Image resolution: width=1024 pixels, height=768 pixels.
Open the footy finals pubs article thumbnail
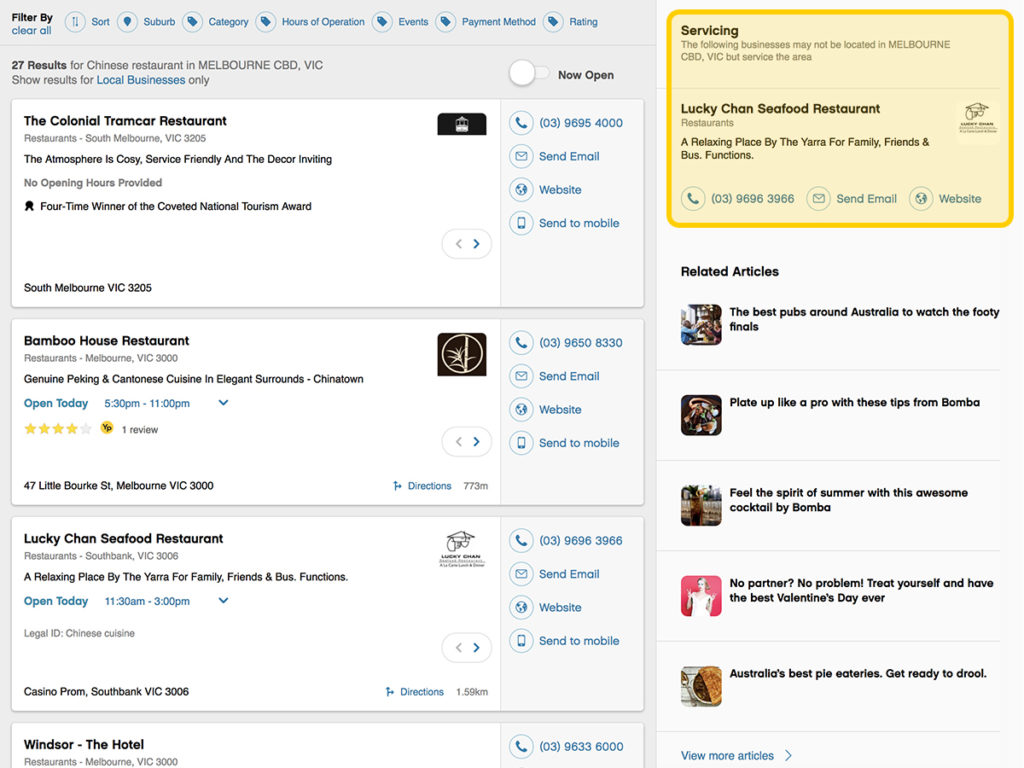tap(701, 325)
